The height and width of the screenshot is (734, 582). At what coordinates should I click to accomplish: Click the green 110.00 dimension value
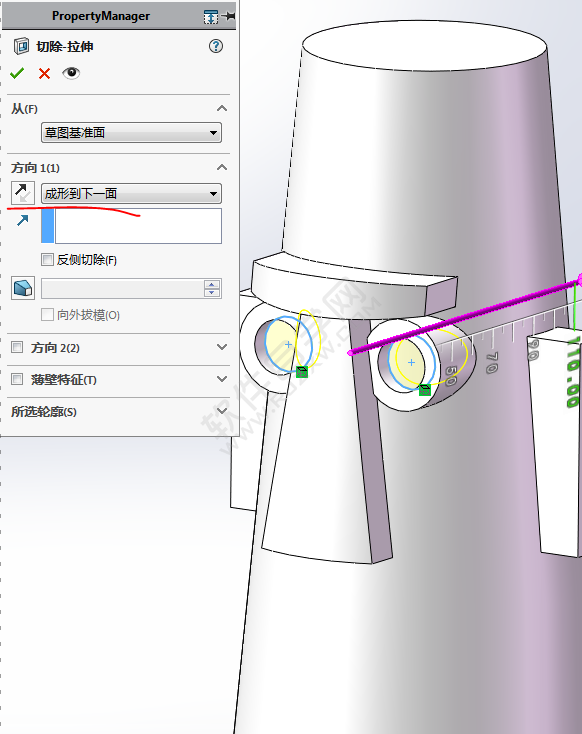(573, 372)
